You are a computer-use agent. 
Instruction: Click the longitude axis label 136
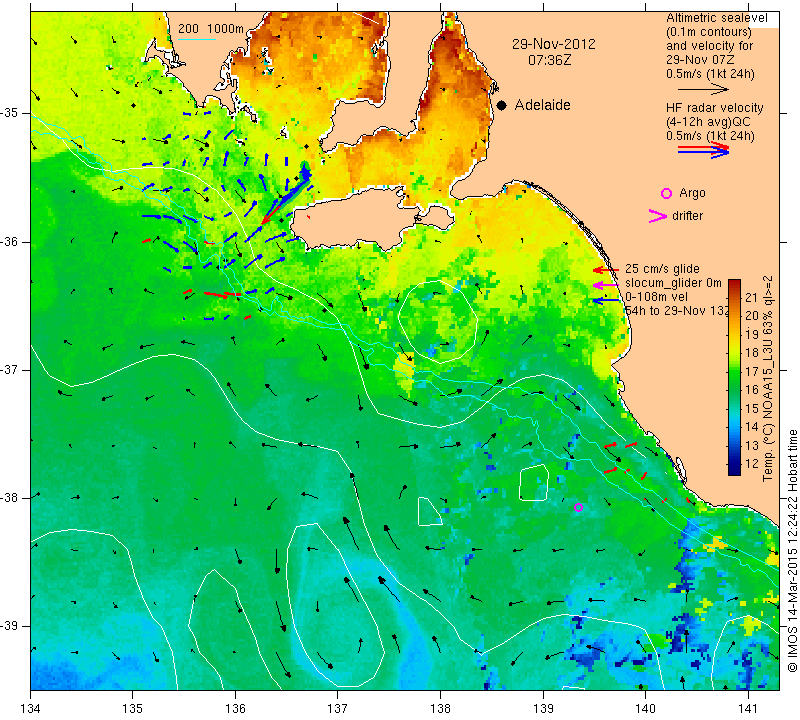pyautogui.click(x=235, y=708)
